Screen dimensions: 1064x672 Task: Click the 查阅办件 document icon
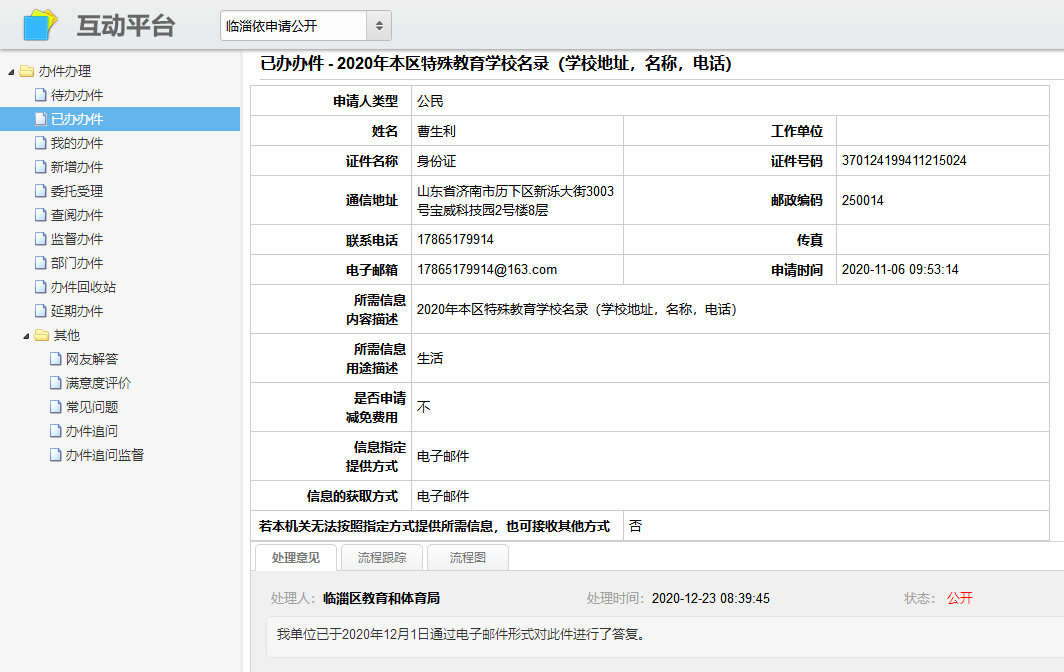tap(41, 215)
